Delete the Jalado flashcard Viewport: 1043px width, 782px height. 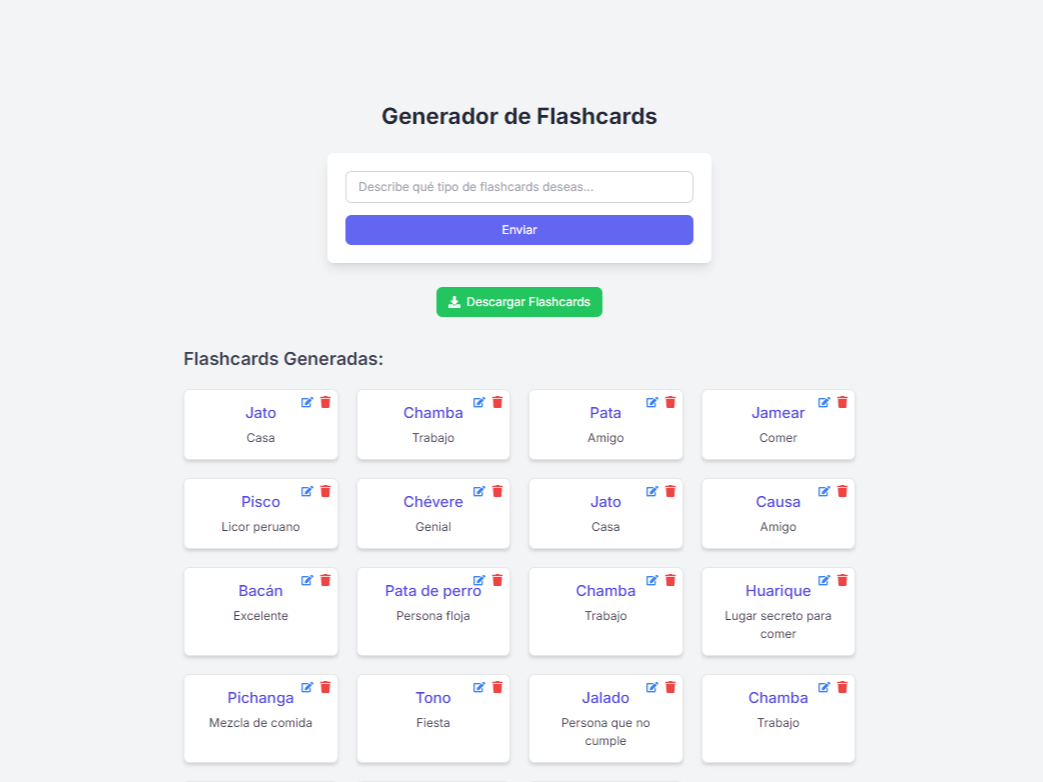pos(670,687)
